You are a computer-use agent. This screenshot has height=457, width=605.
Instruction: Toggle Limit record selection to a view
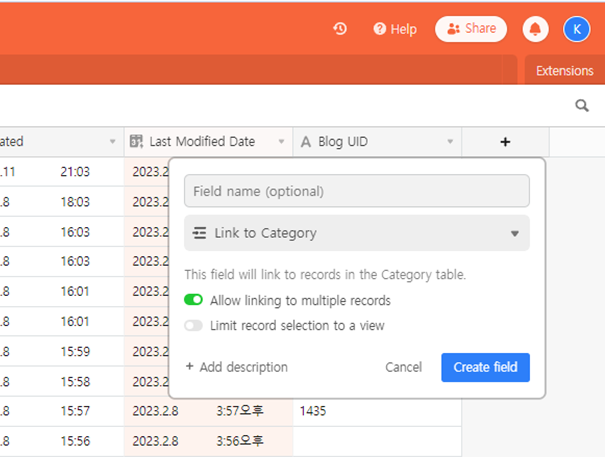(193, 325)
